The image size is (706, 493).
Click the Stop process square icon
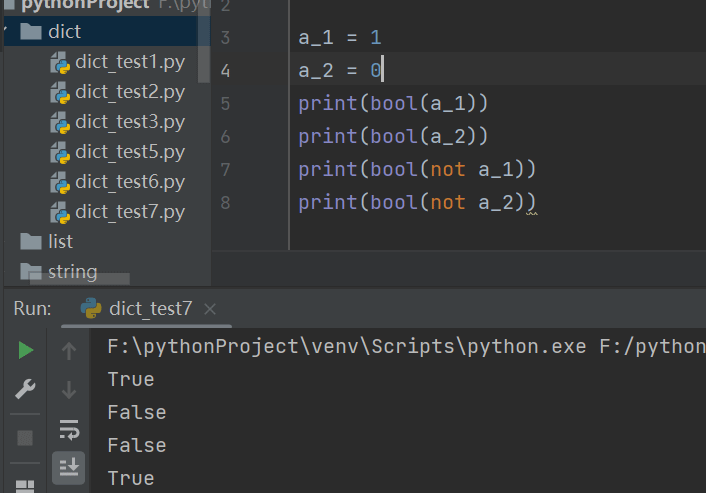click(x=26, y=438)
